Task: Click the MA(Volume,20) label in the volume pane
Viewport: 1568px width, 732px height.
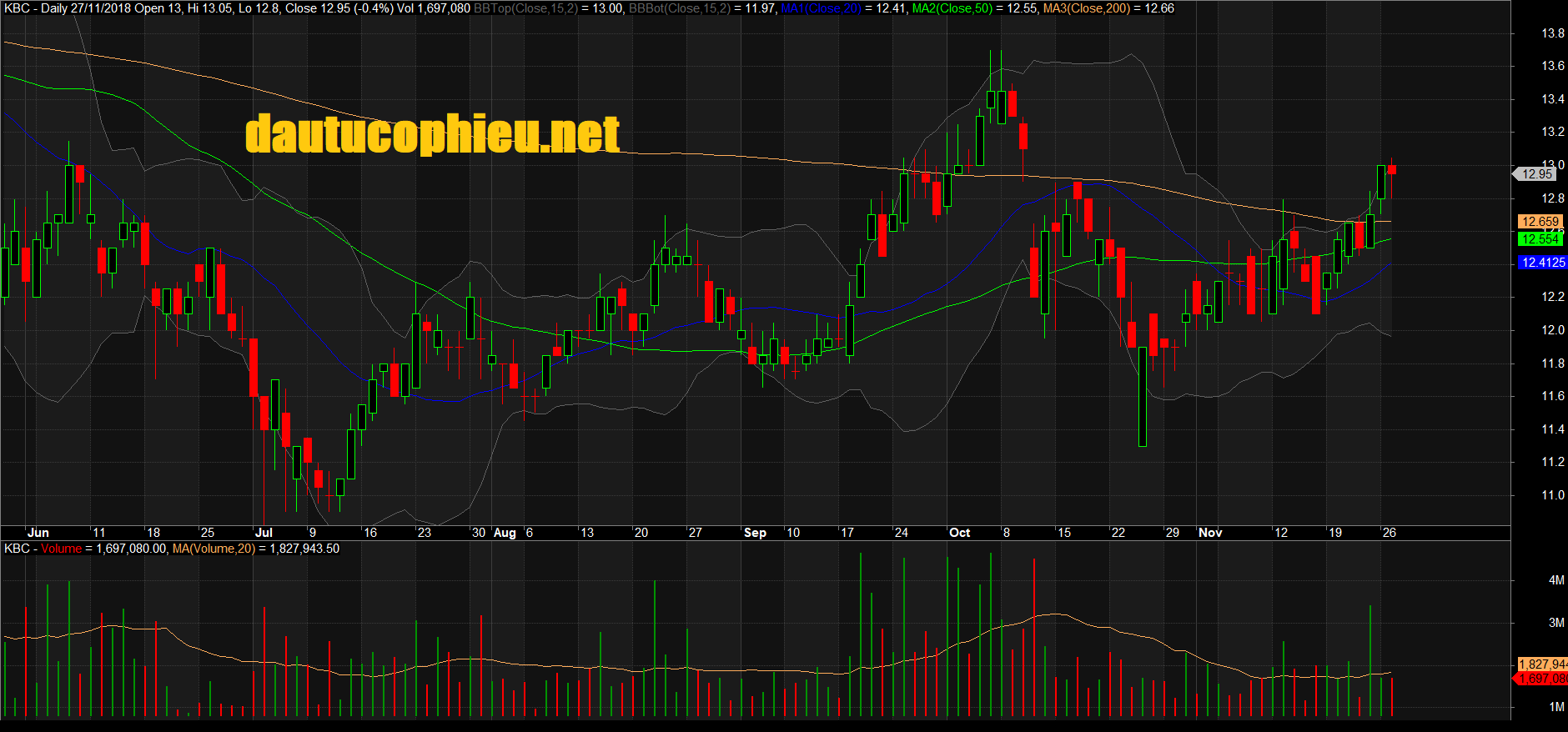Action: coord(214,549)
